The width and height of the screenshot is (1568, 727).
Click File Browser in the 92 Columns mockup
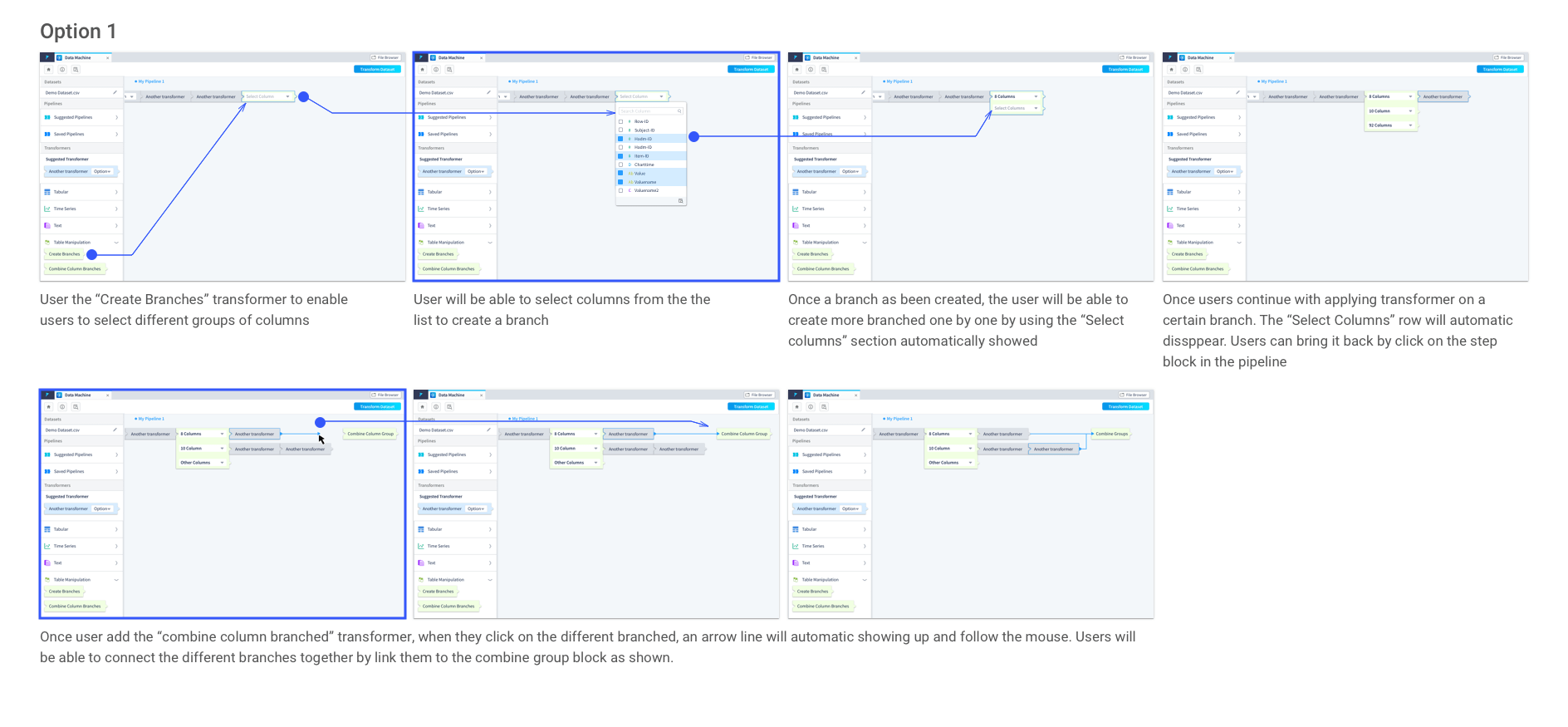point(1508,57)
